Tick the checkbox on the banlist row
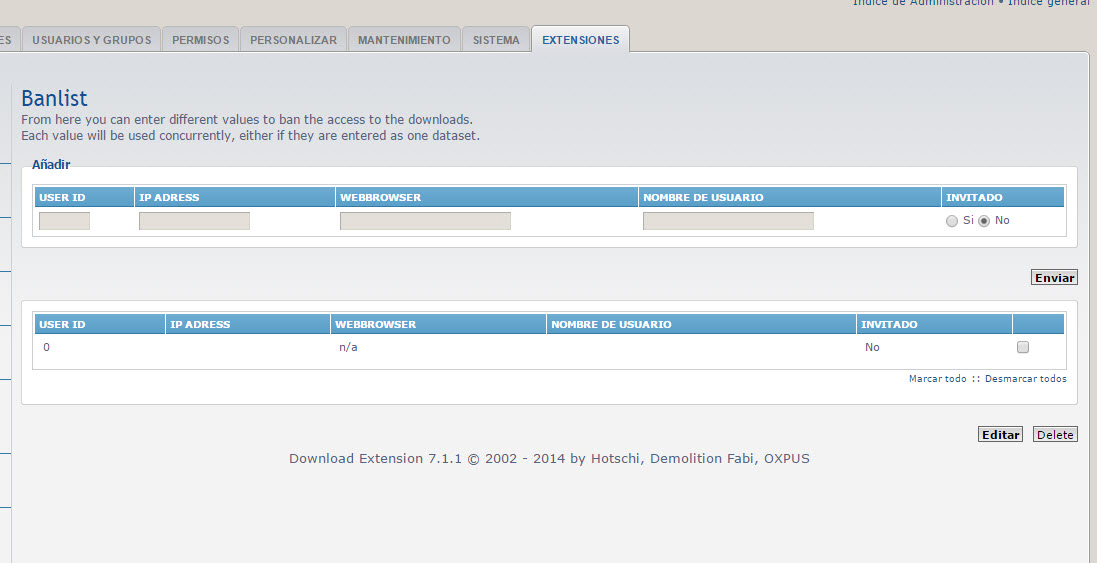The image size is (1097, 563). [x=1022, y=348]
